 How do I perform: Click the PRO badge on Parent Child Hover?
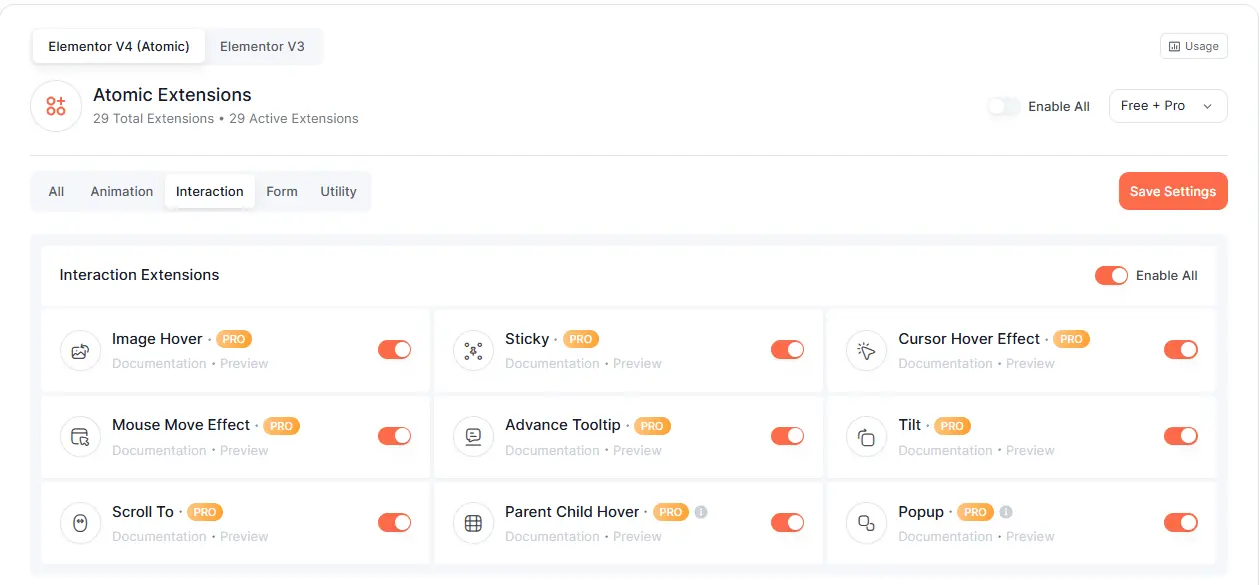pyautogui.click(x=671, y=512)
